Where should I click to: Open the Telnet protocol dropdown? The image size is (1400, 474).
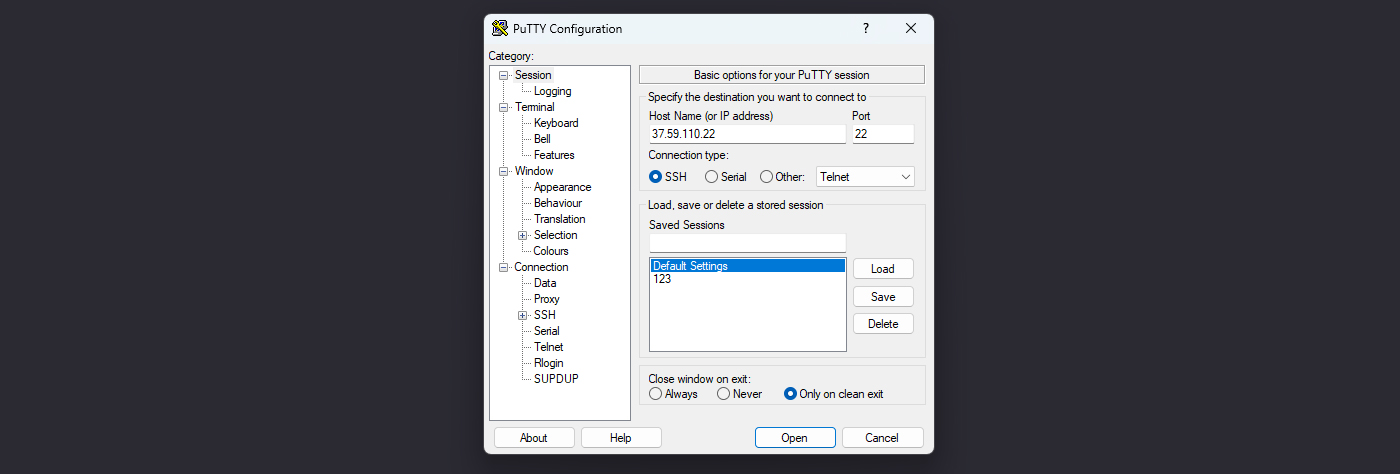click(866, 177)
